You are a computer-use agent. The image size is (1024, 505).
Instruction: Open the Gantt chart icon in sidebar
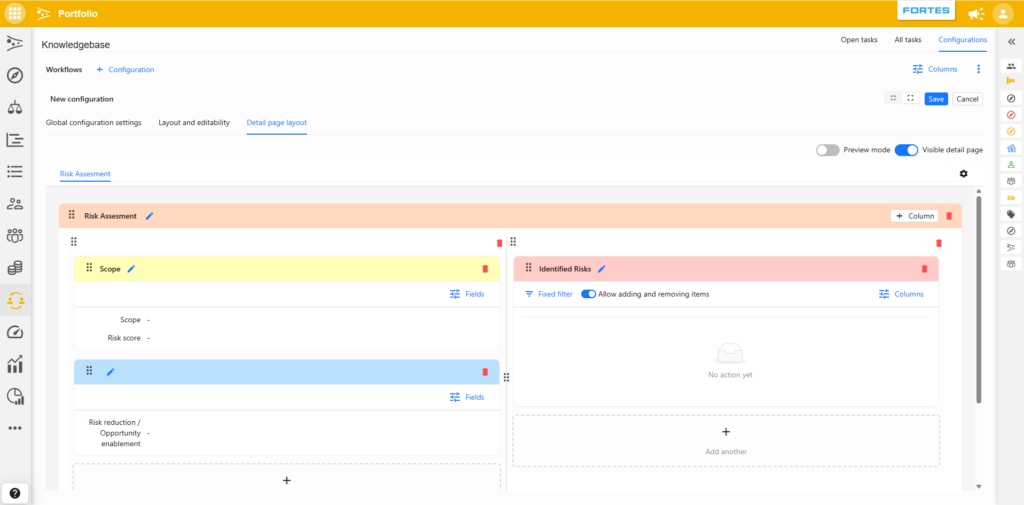[15, 140]
